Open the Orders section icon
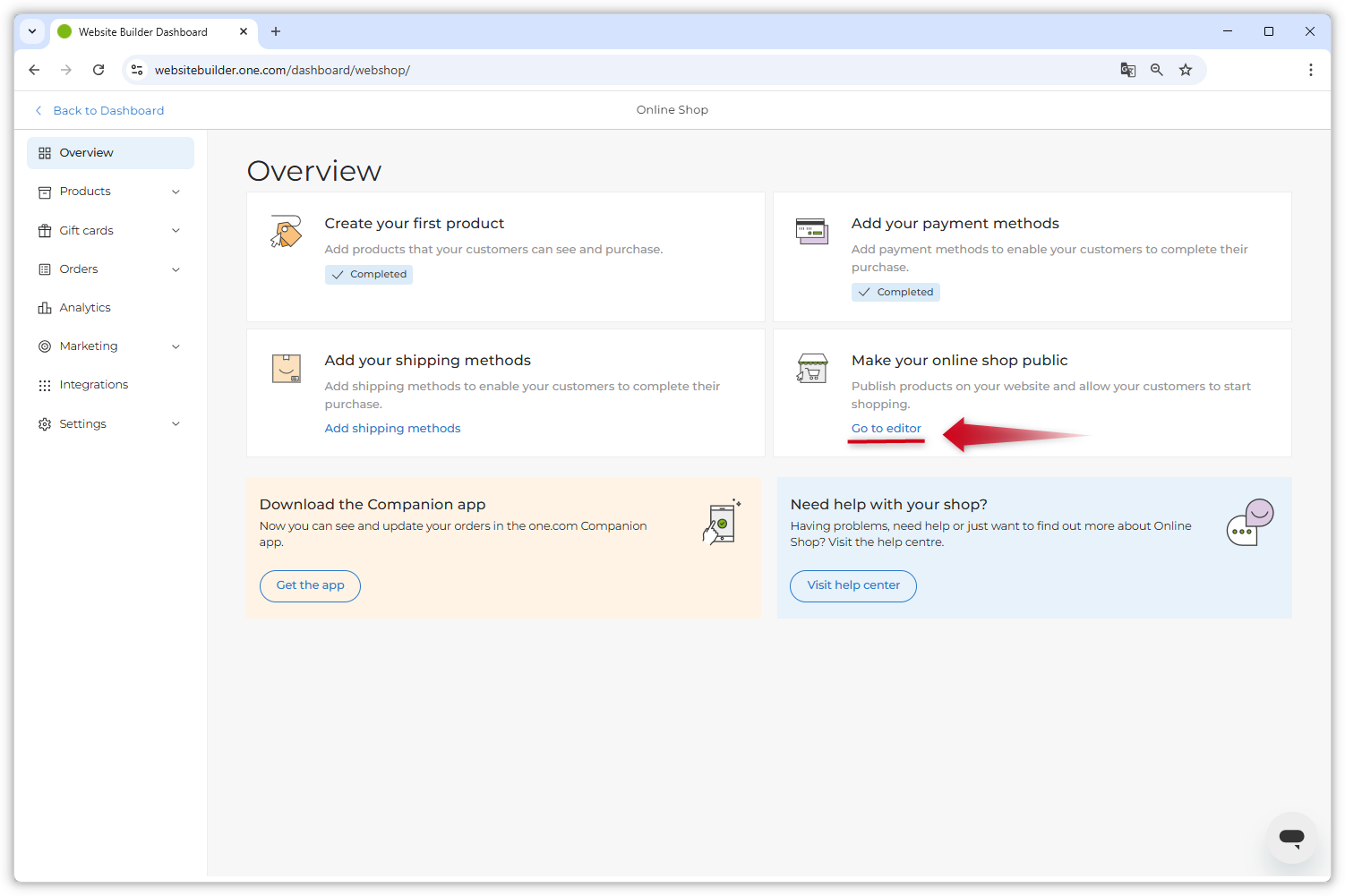The width and height of the screenshot is (1345, 896). (x=45, y=269)
